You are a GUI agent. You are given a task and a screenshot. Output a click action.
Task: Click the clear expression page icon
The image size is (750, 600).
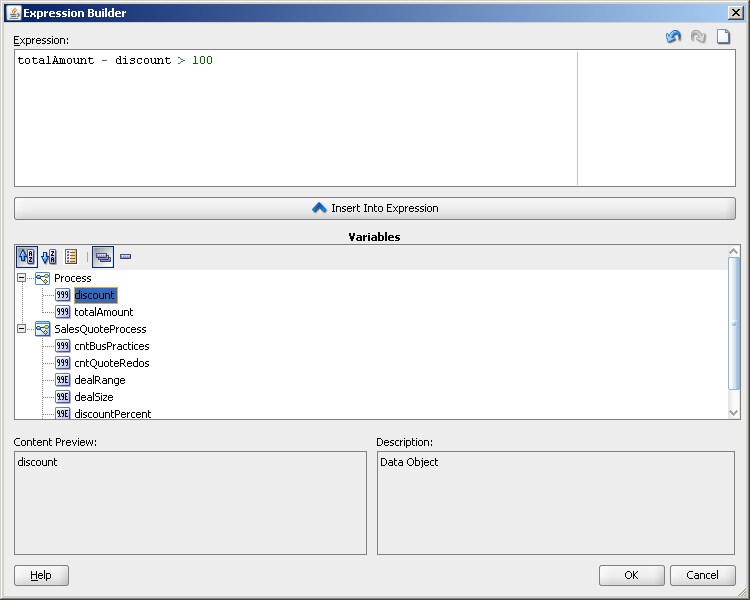pyautogui.click(x=723, y=36)
